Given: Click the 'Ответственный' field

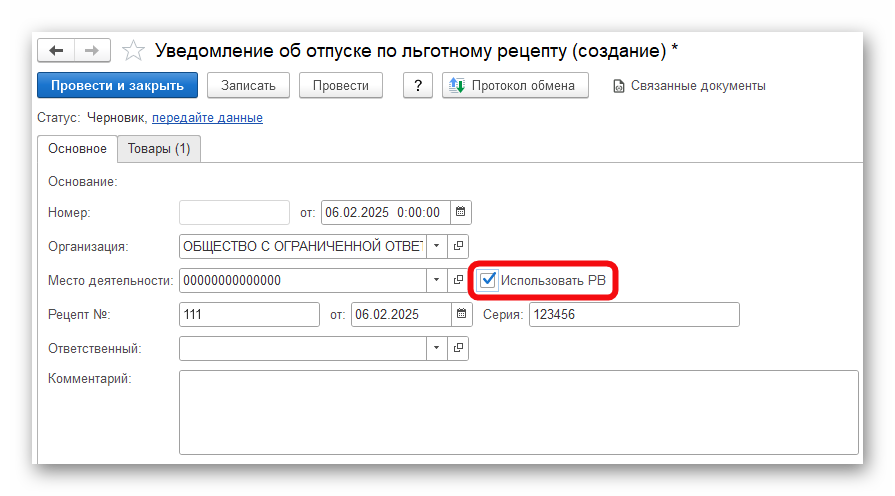Looking at the screenshot, I should point(303,348).
